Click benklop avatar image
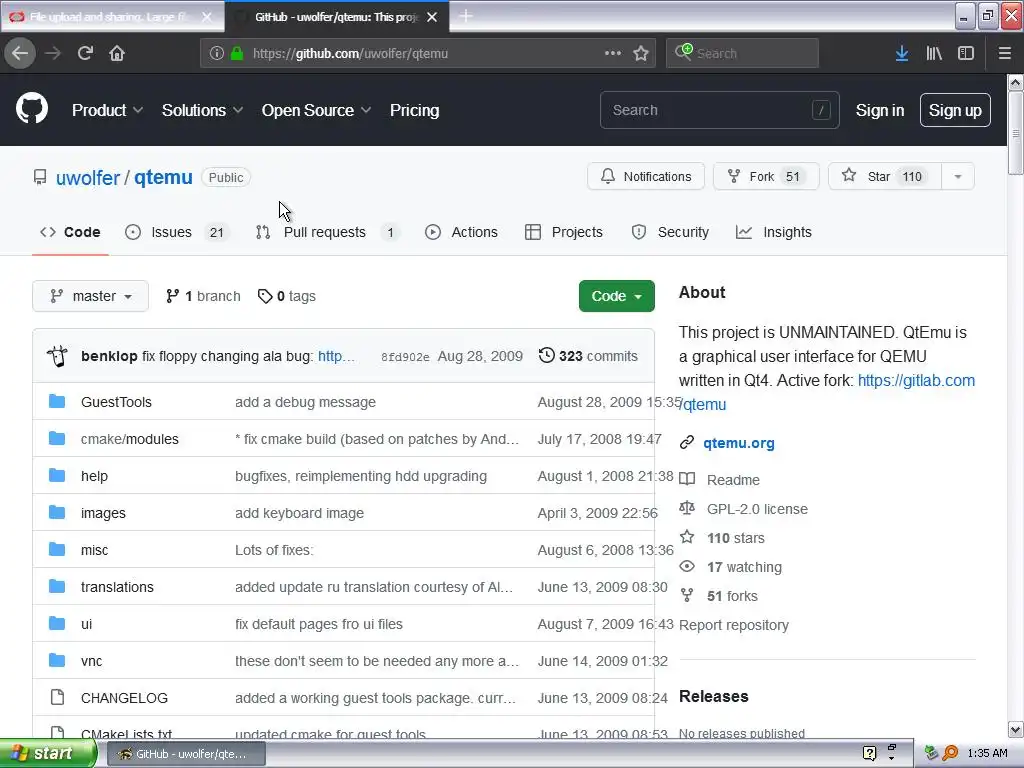Viewport: 1024px width, 768px height. [x=57, y=356]
